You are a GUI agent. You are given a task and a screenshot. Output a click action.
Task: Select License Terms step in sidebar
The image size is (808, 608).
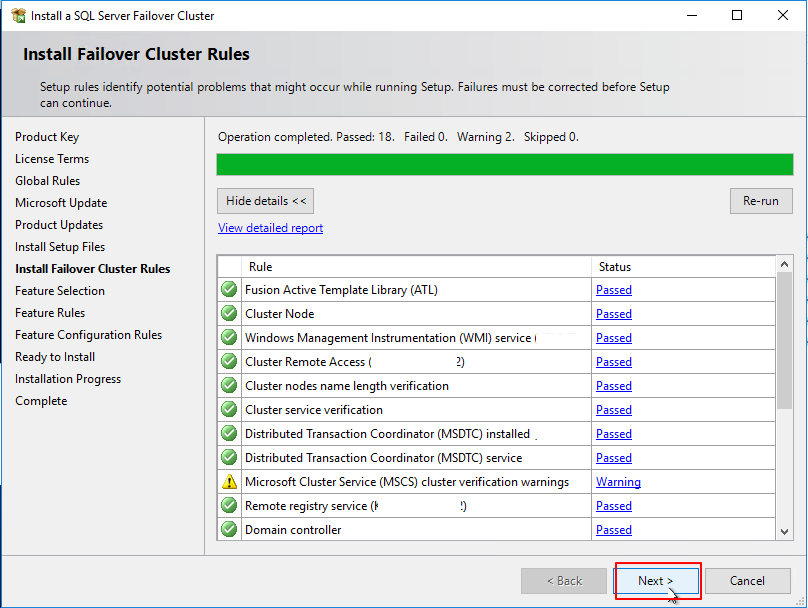pyautogui.click(x=52, y=159)
